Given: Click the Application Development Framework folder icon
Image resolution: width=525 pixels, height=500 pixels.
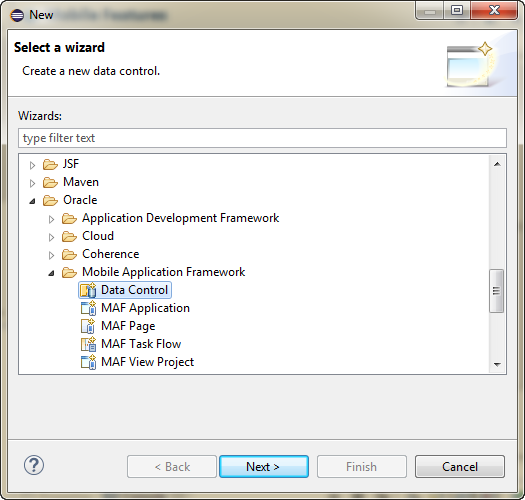Looking at the screenshot, I should click(x=69, y=219).
